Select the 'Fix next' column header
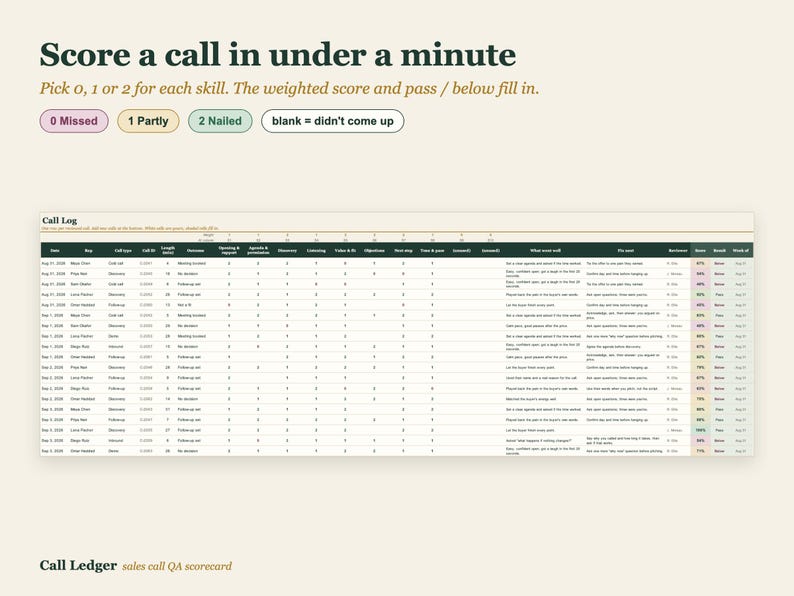Screen dimensions: 794x596 pyautogui.click(x=625, y=250)
